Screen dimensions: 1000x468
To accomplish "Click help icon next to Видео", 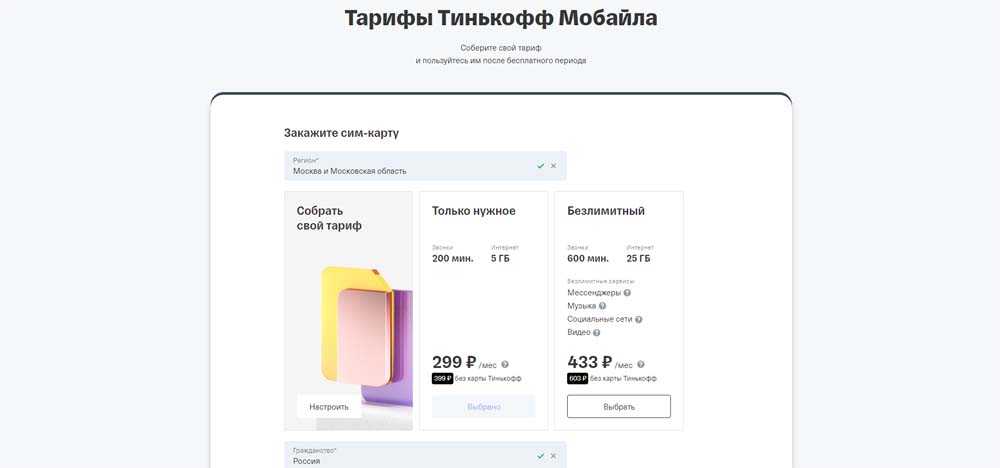I will point(596,332).
